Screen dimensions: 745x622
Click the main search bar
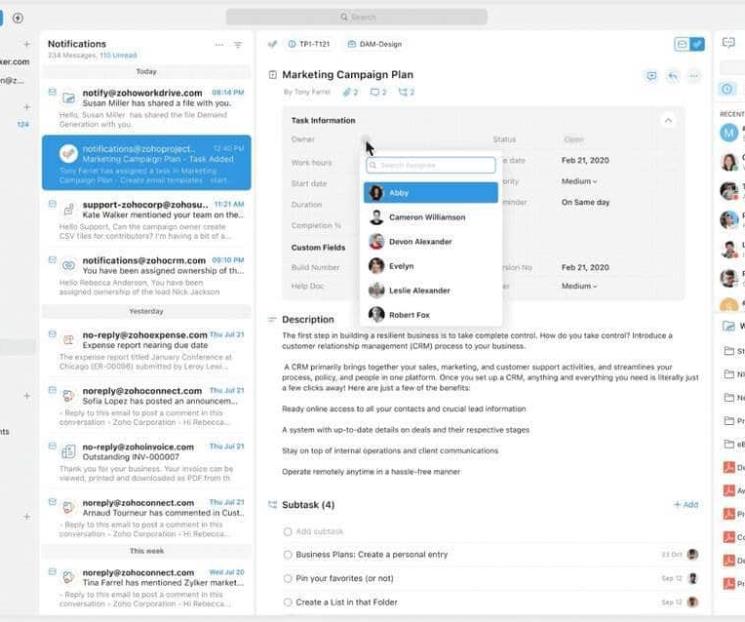(x=356, y=17)
